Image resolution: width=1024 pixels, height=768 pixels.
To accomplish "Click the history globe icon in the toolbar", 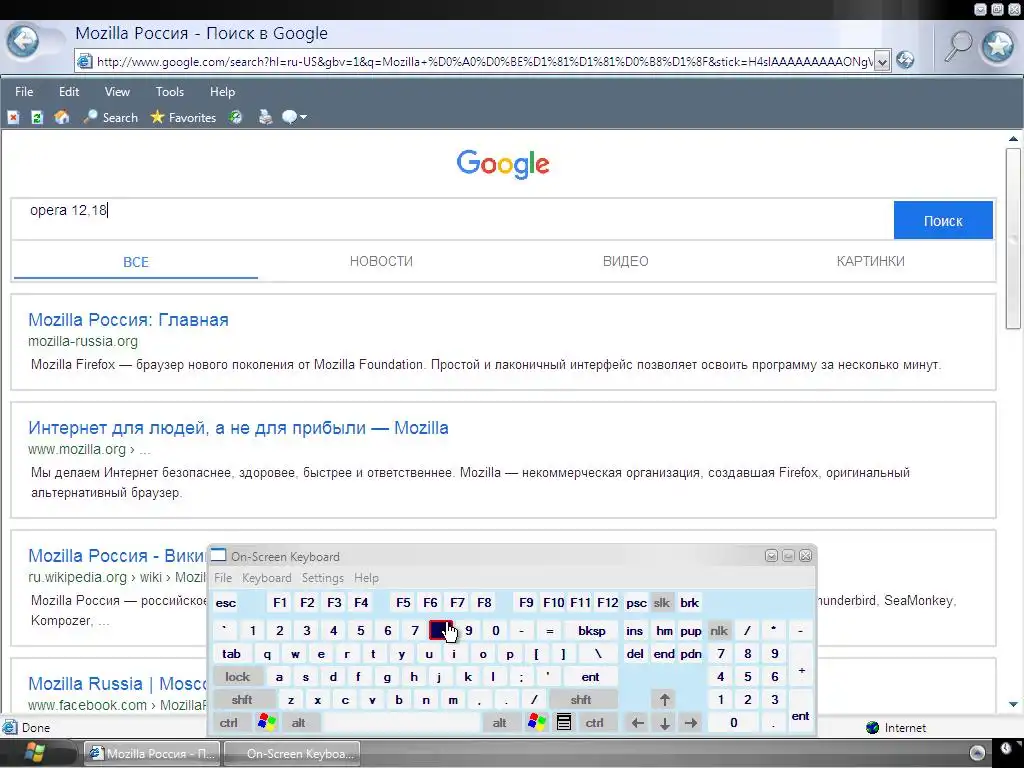I will point(235,118).
